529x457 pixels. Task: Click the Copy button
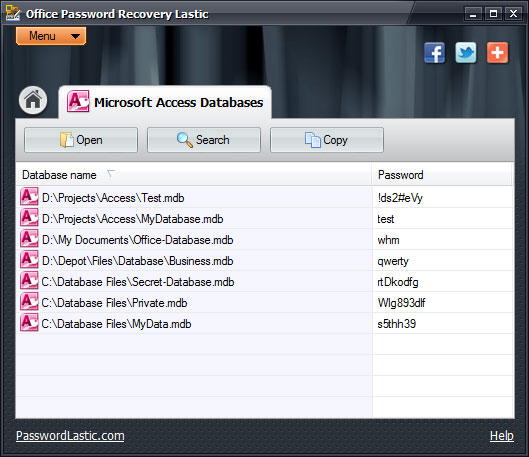[x=327, y=140]
